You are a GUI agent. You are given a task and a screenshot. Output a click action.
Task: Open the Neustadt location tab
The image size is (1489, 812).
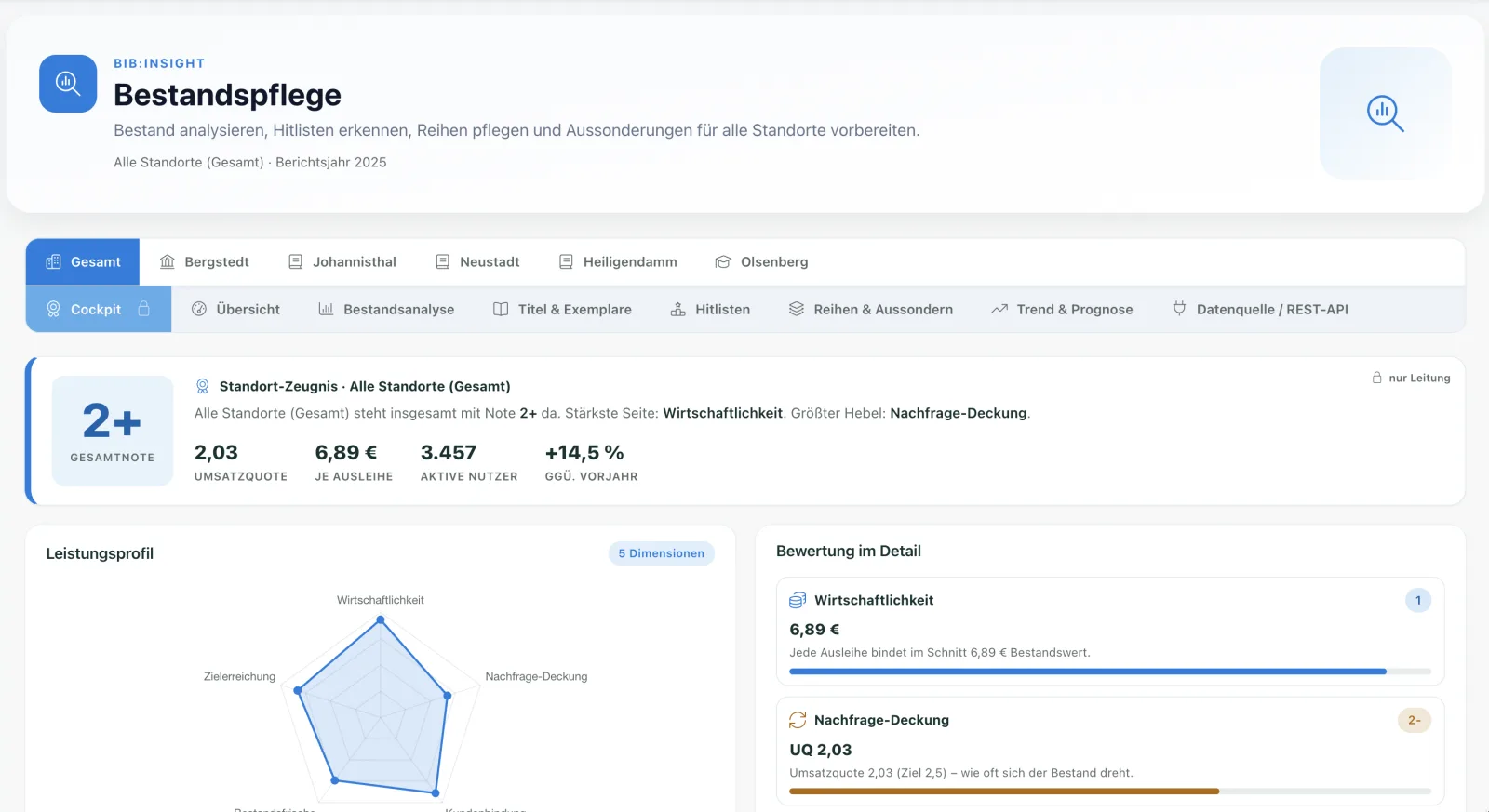pyautogui.click(x=478, y=262)
